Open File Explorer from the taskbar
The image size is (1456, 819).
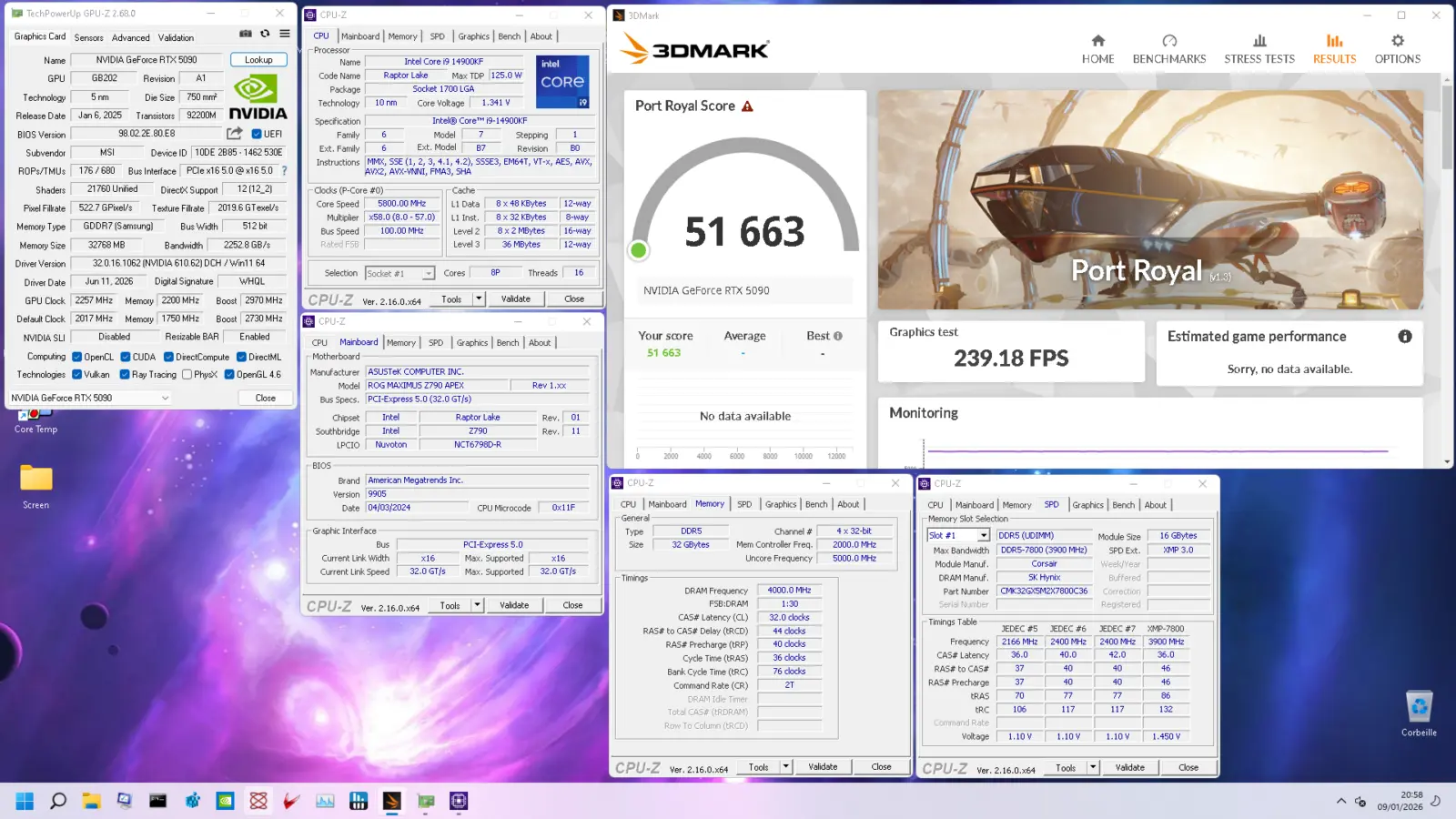91,801
